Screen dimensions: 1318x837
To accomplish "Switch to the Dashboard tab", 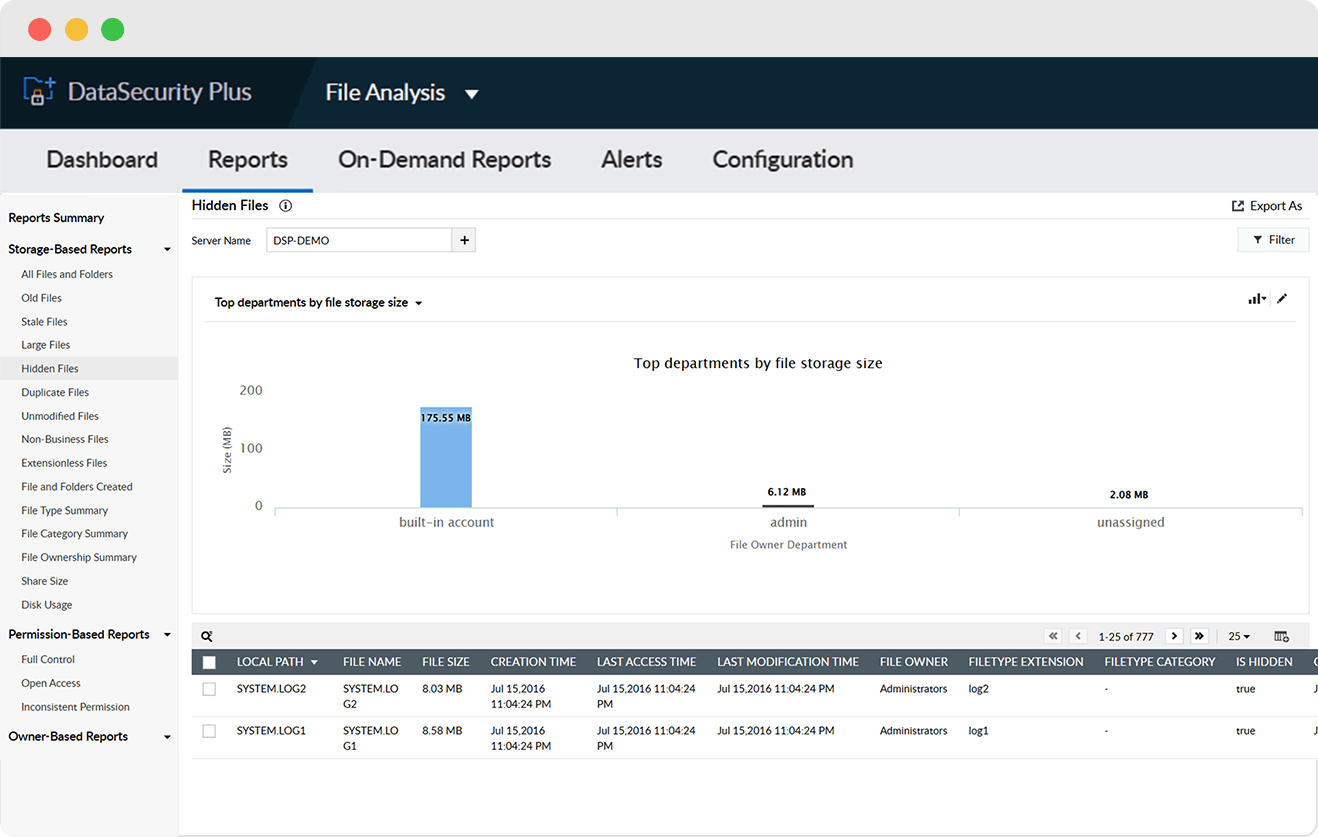I will point(102,160).
